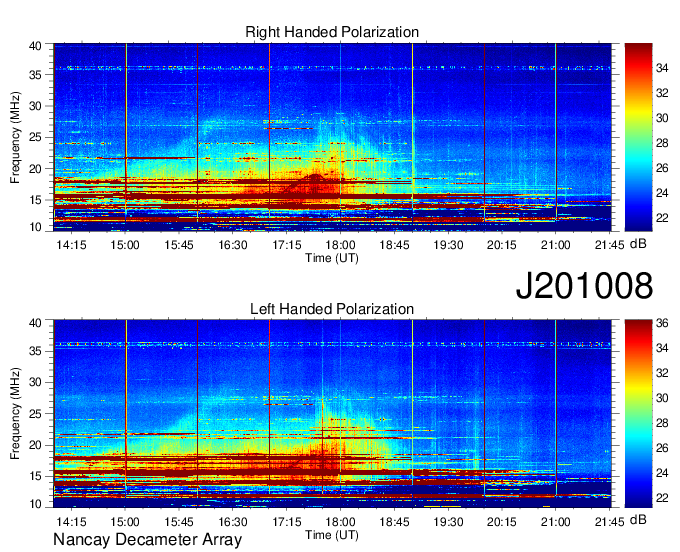Click 16:30 tick on Left Handed plot
The height and width of the screenshot is (552, 680).
pyautogui.click(x=232, y=522)
